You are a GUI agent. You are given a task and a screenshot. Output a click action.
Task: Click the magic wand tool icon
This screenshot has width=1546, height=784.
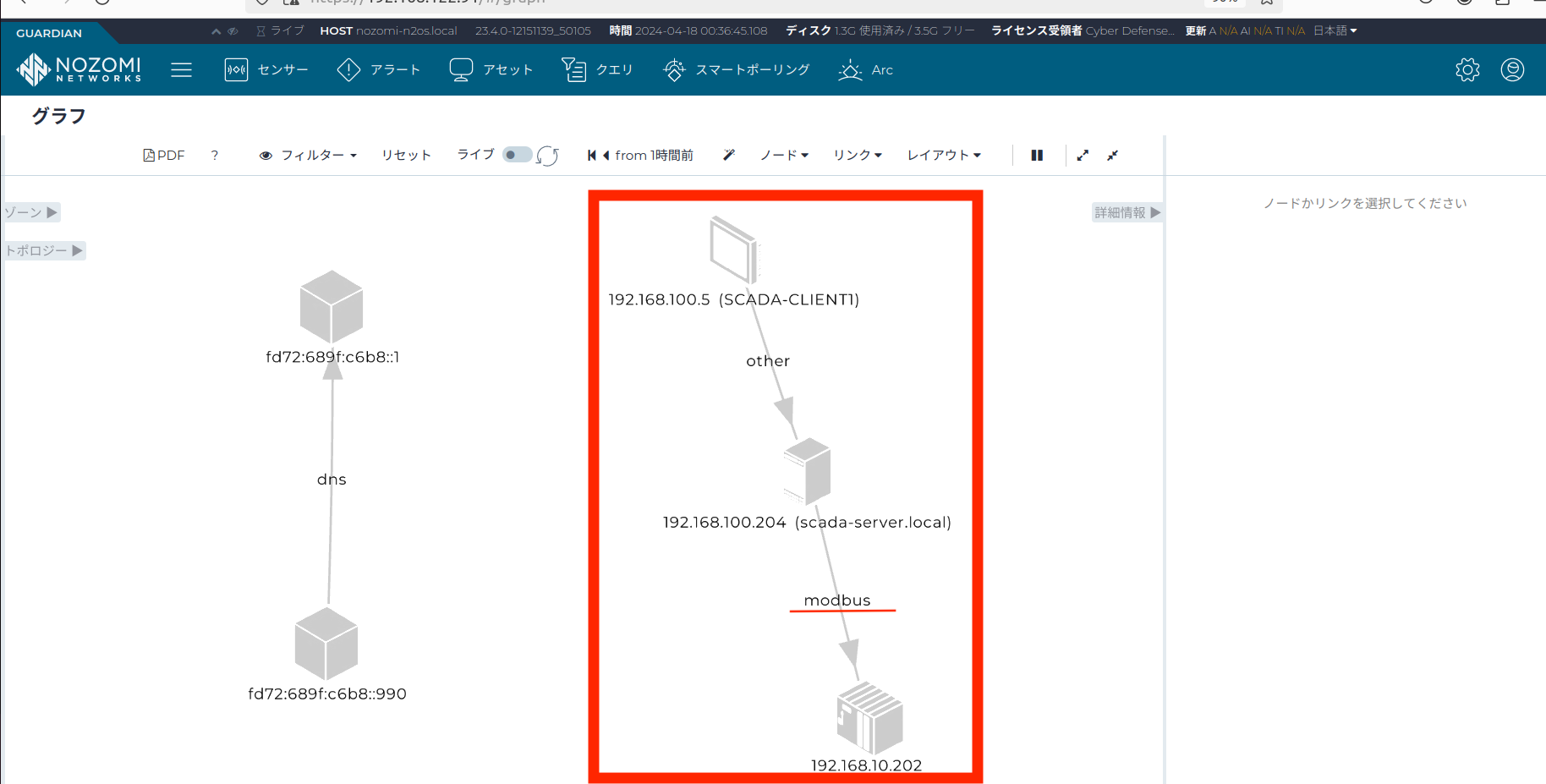729,155
